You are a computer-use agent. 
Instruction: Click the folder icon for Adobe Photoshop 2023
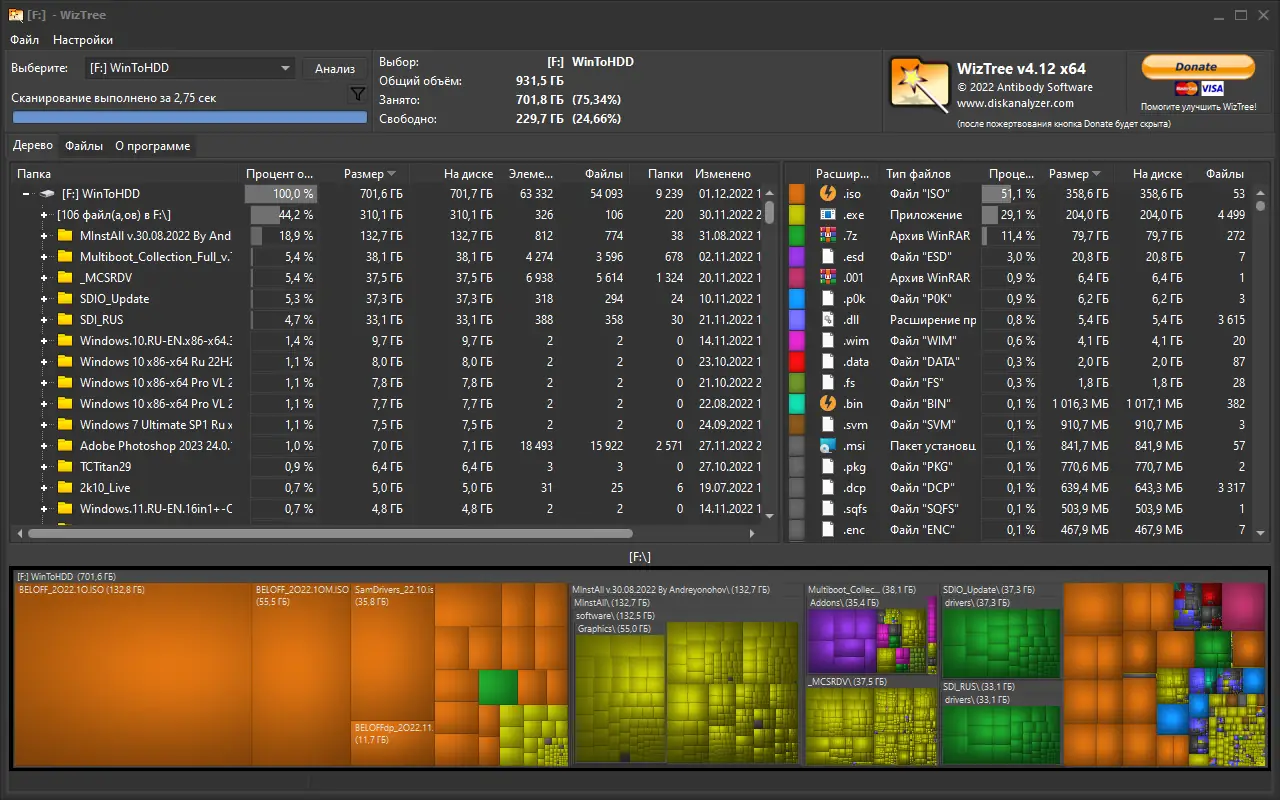coord(66,446)
